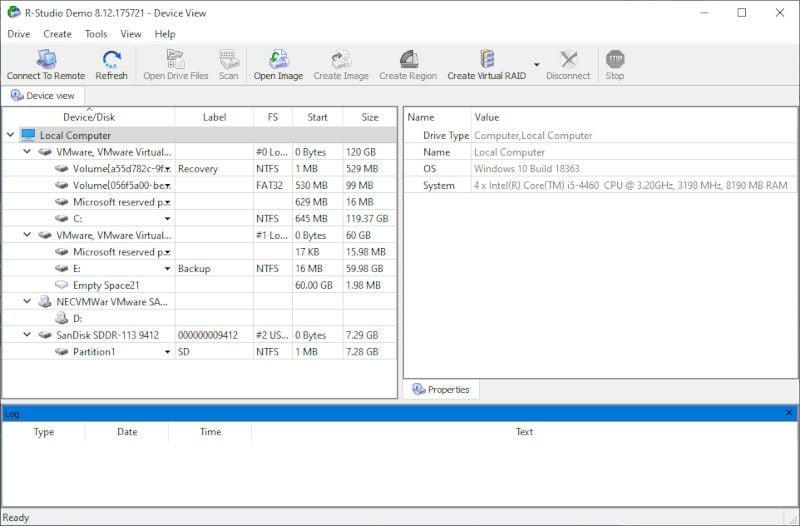Click the Local Computer monitor icon
This screenshot has width=800, height=526.
[29, 135]
